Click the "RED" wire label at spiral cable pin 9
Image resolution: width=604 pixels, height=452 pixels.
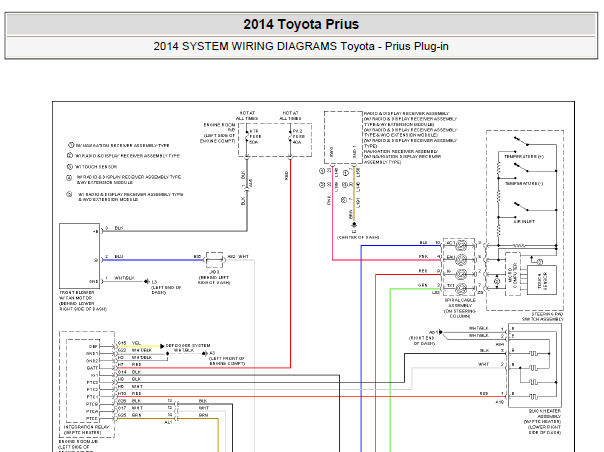click(423, 271)
